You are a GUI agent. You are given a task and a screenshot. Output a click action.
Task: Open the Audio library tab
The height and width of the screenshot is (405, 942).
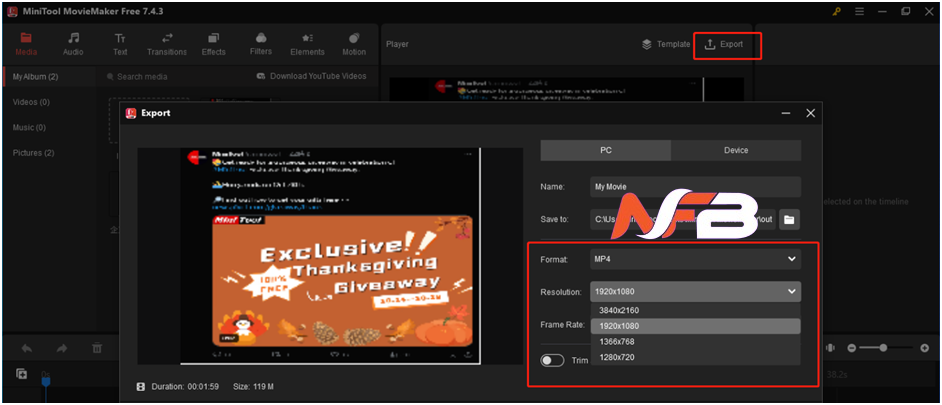[73, 44]
